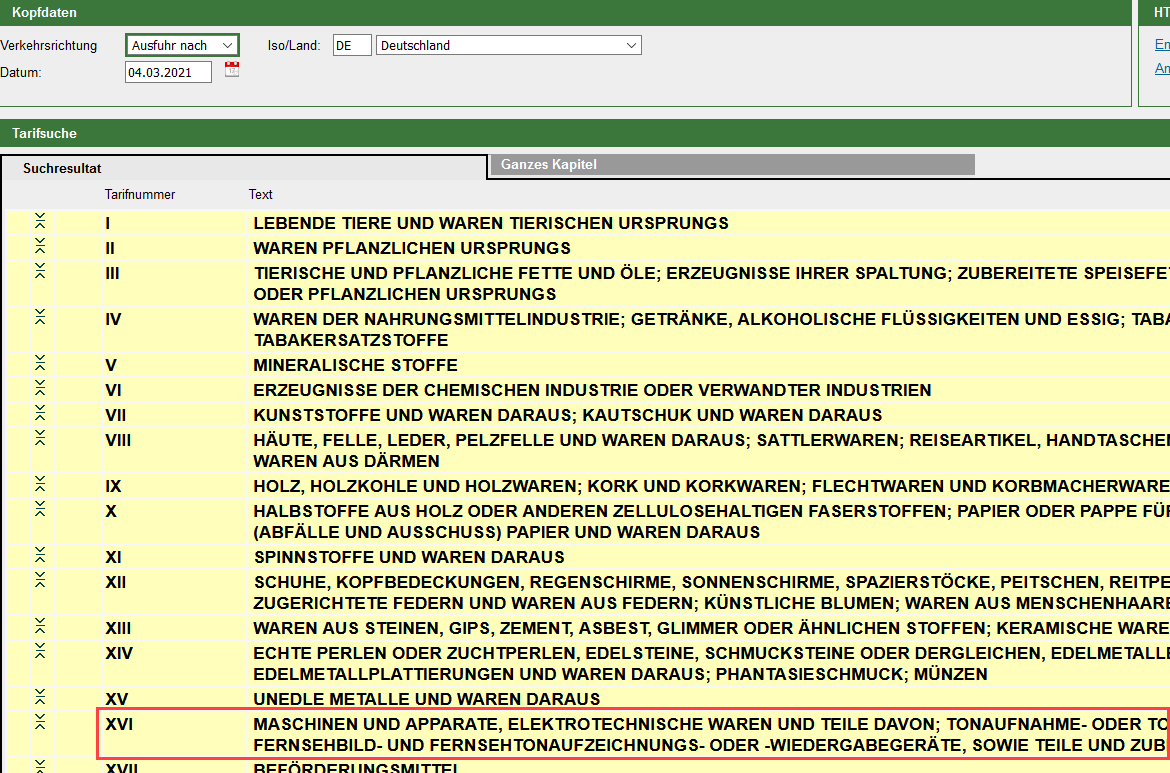The image size is (1170, 773).
Task: Expand section XIV Echte Perlen
Action: coord(40,651)
